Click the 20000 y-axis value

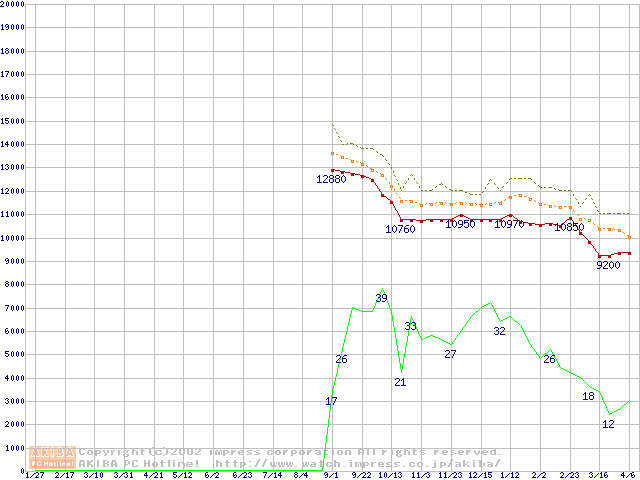[12, 4]
